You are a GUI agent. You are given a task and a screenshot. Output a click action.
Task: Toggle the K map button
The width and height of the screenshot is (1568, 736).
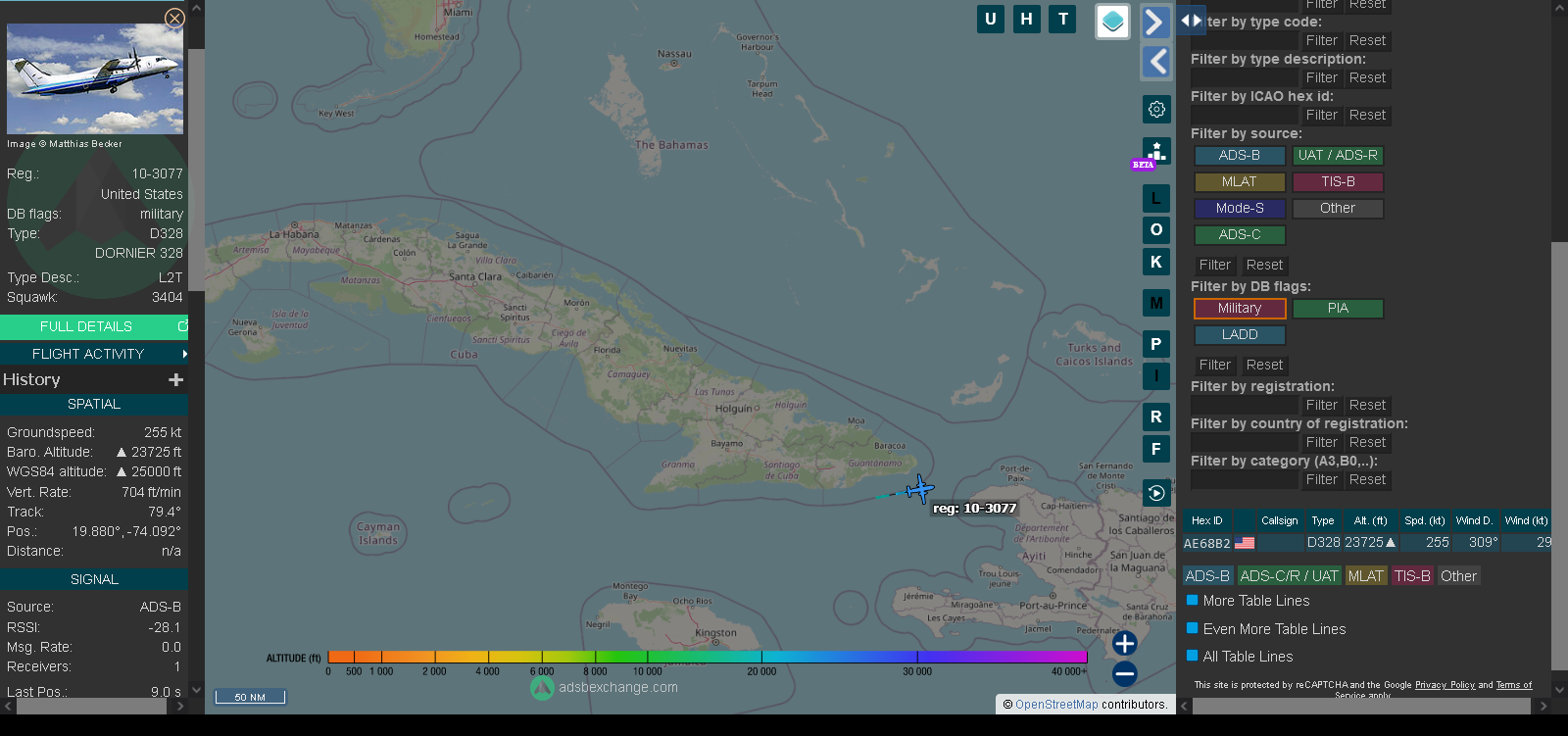coord(1156,262)
